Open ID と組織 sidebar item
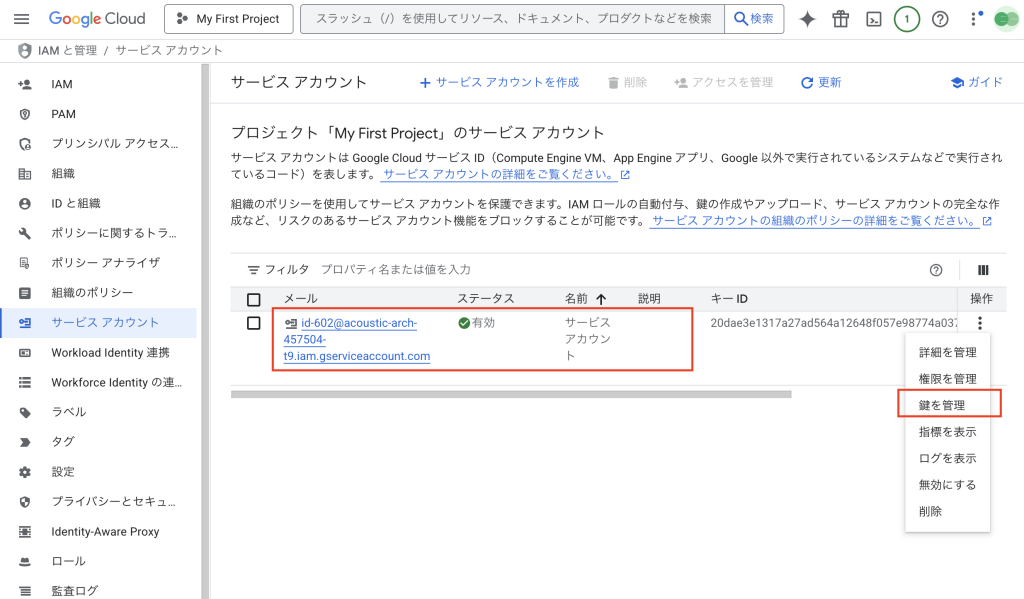Image resolution: width=1024 pixels, height=599 pixels. (x=99, y=204)
